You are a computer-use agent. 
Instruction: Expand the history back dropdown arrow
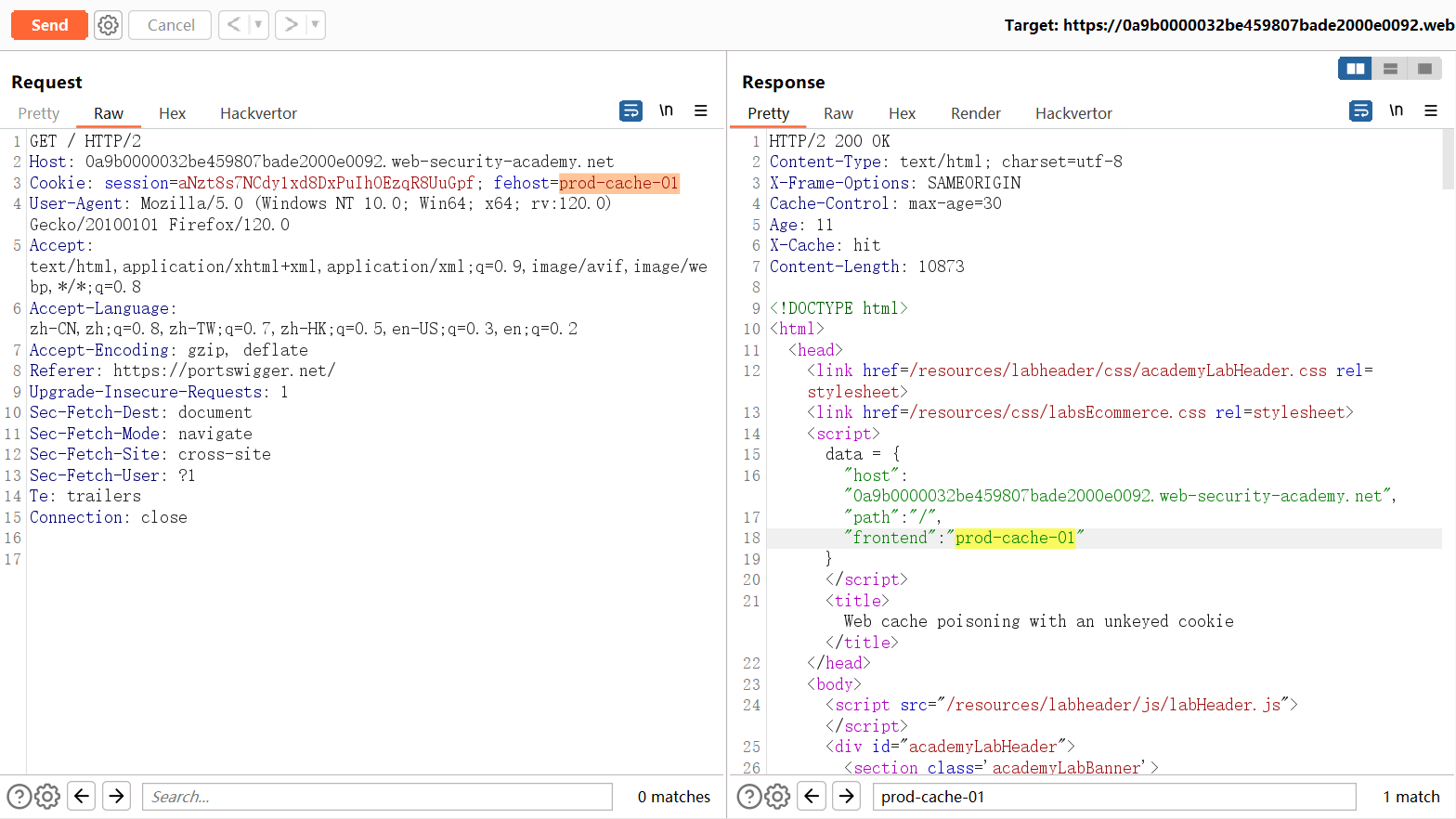258,25
